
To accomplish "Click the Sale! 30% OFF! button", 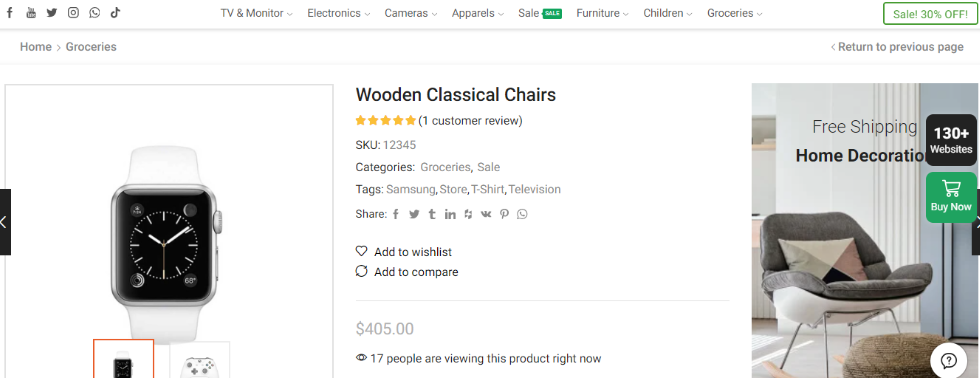I will (x=930, y=14).
